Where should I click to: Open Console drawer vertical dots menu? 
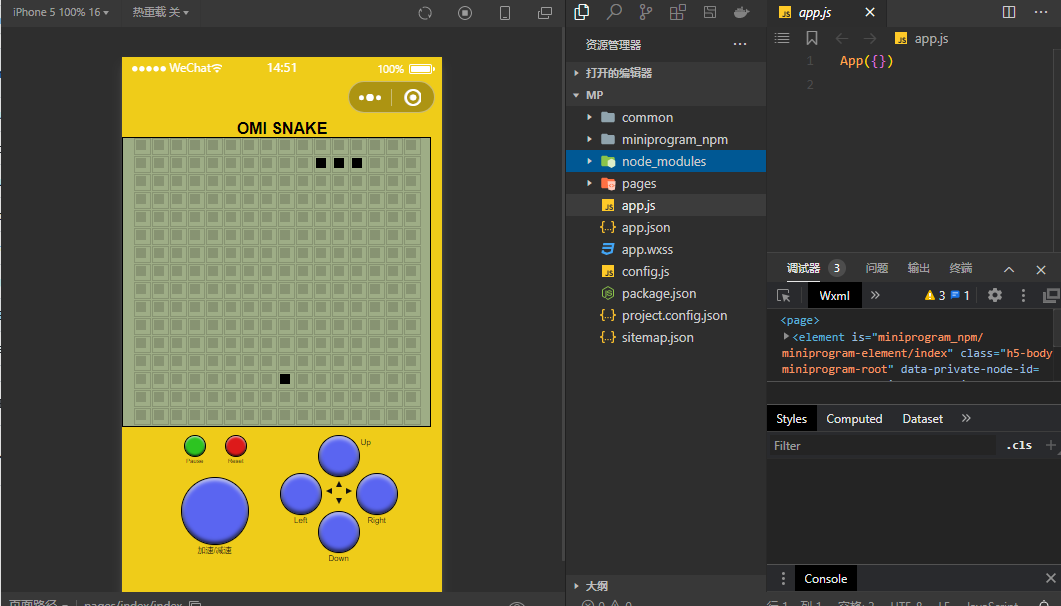[783, 578]
